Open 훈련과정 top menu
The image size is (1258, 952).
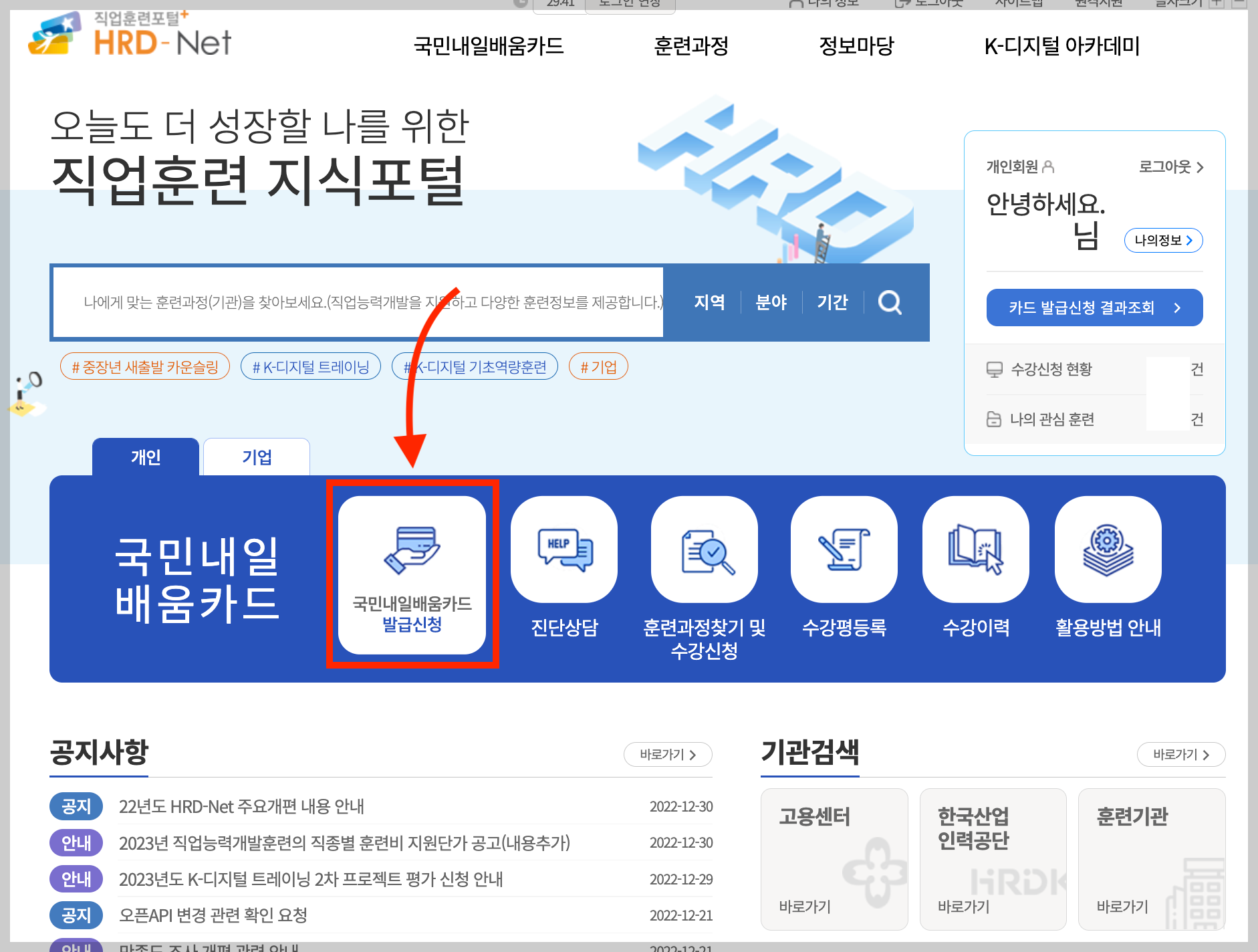pyautogui.click(x=691, y=46)
